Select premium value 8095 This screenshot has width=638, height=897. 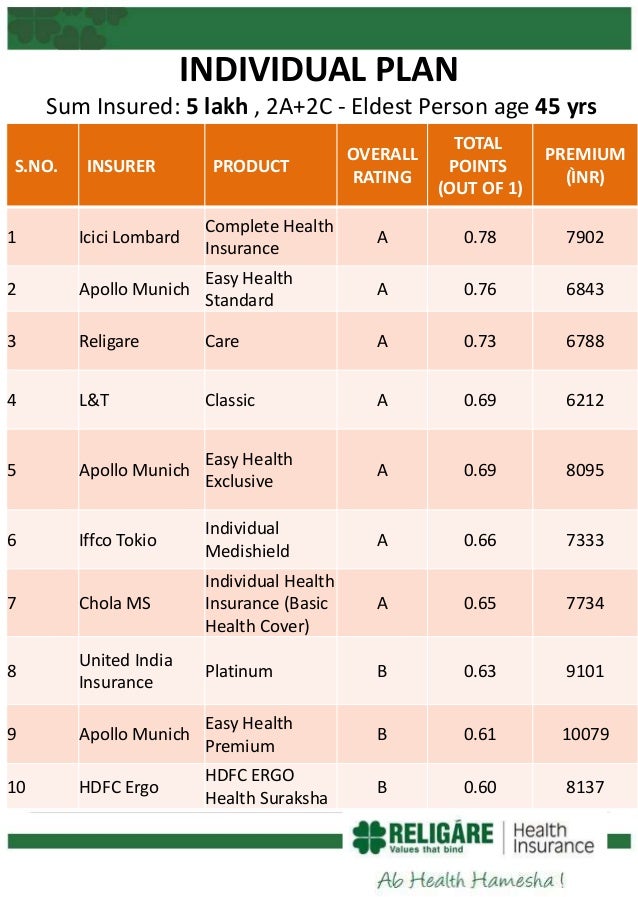click(x=584, y=470)
